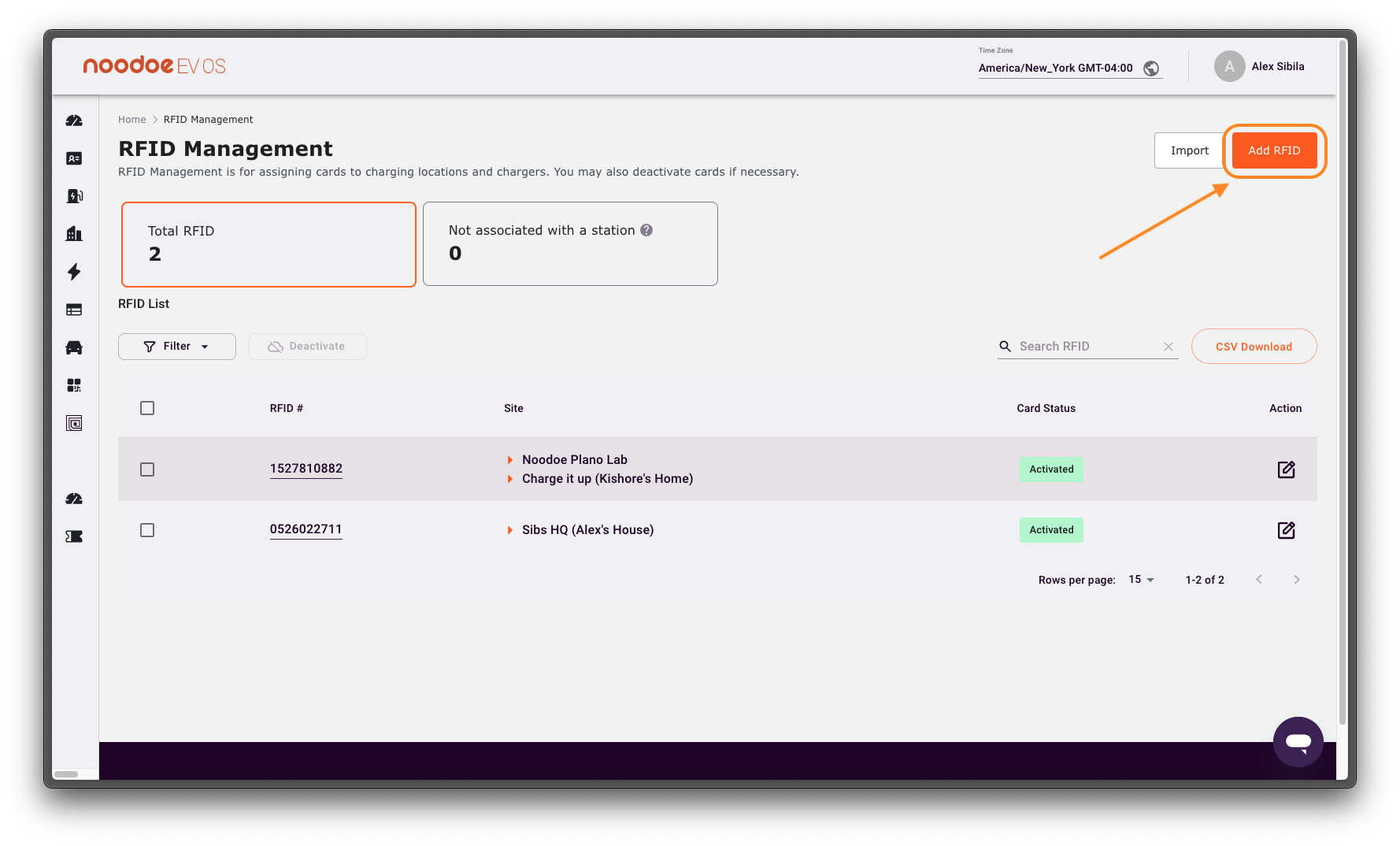
Task: Select the Total RFID card
Action: tap(269, 244)
